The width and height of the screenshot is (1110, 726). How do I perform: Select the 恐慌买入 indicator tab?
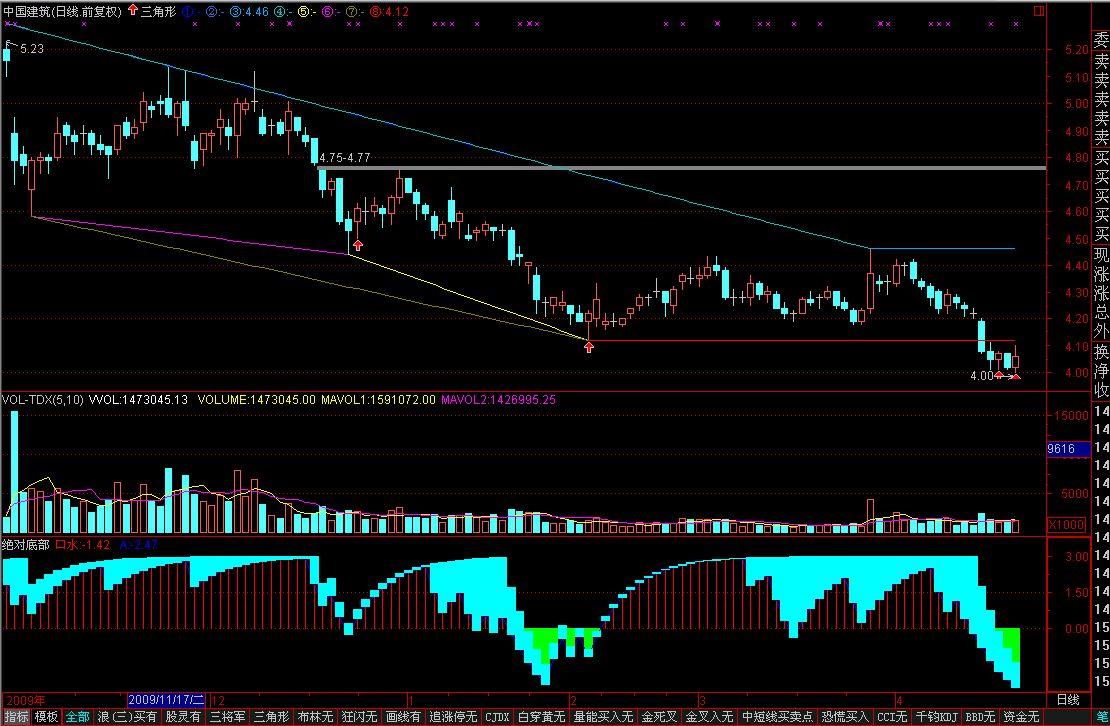[845, 718]
